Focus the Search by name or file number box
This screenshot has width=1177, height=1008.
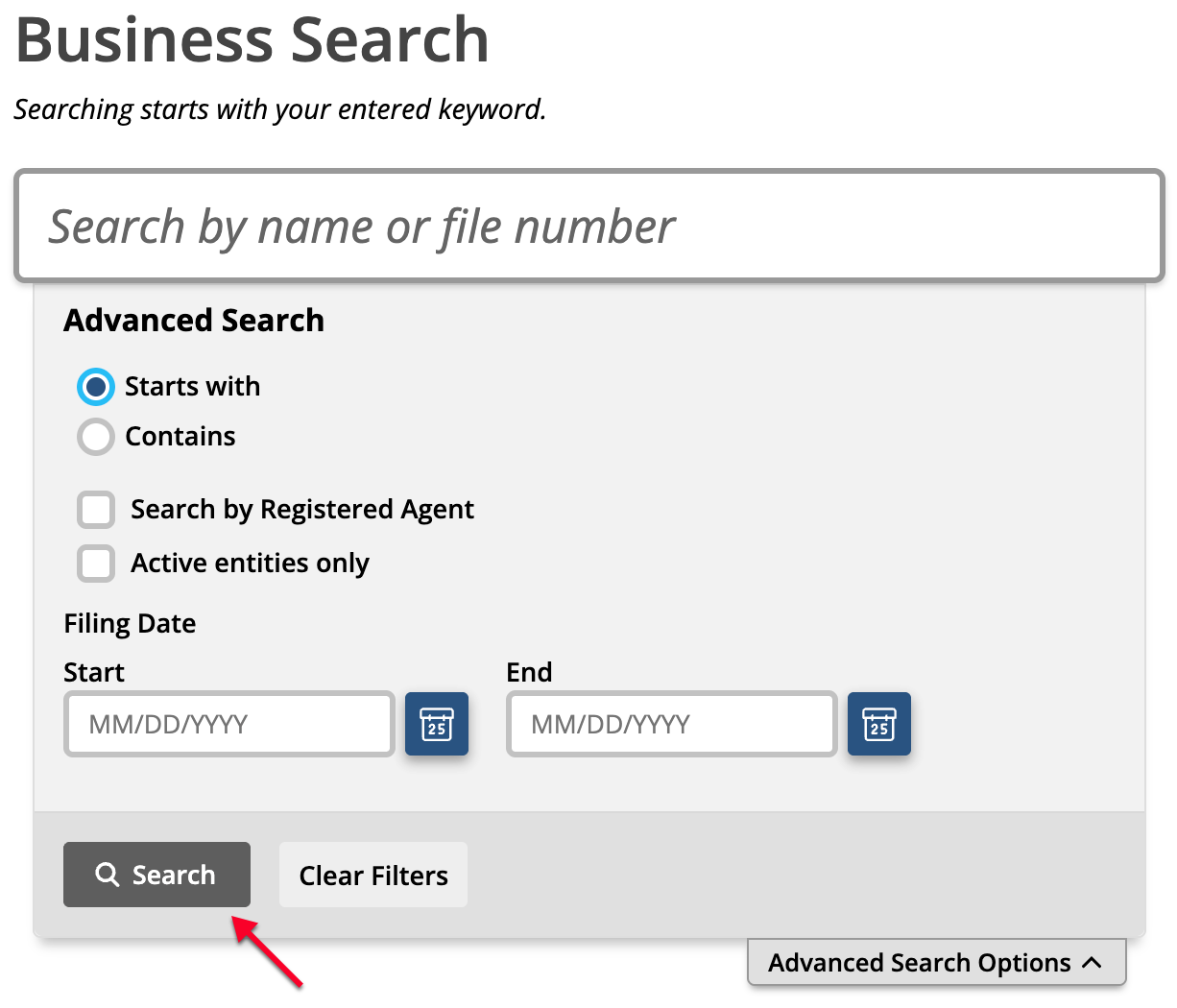(589, 227)
